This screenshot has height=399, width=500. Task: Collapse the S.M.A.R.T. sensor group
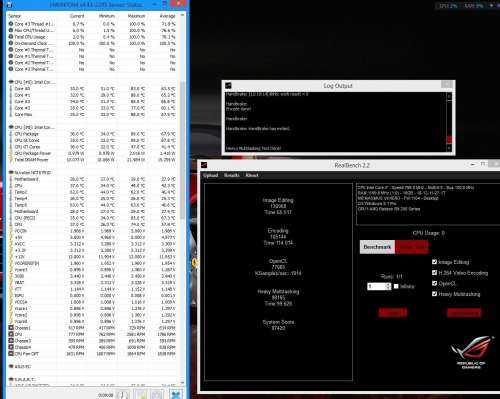pyautogui.click(x=11, y=380)
